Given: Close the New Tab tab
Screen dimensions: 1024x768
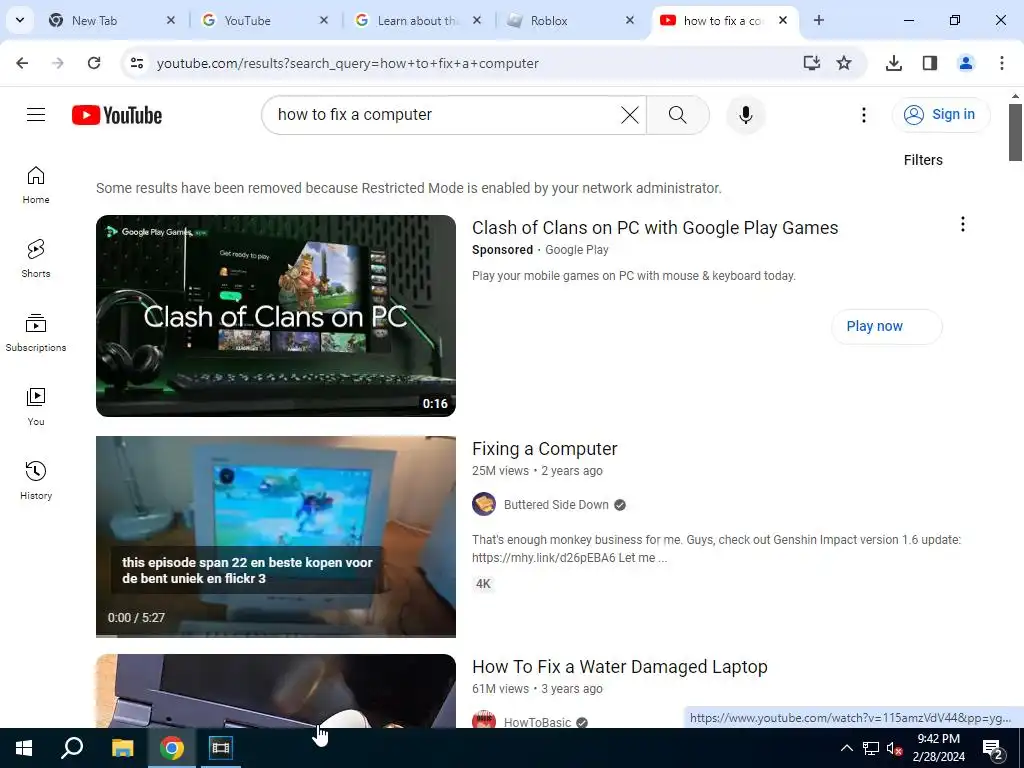Looking at the screenshot, I should [170, 20].
